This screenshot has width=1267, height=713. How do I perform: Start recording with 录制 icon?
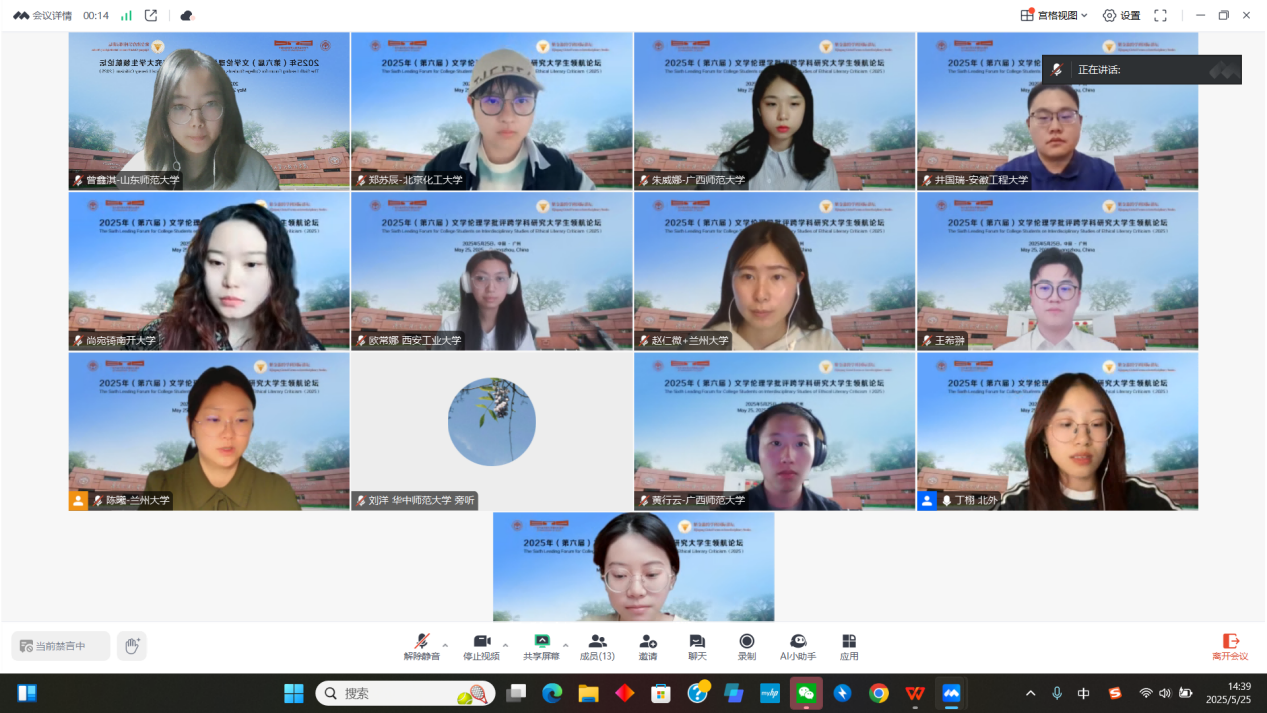pos(747,646)
